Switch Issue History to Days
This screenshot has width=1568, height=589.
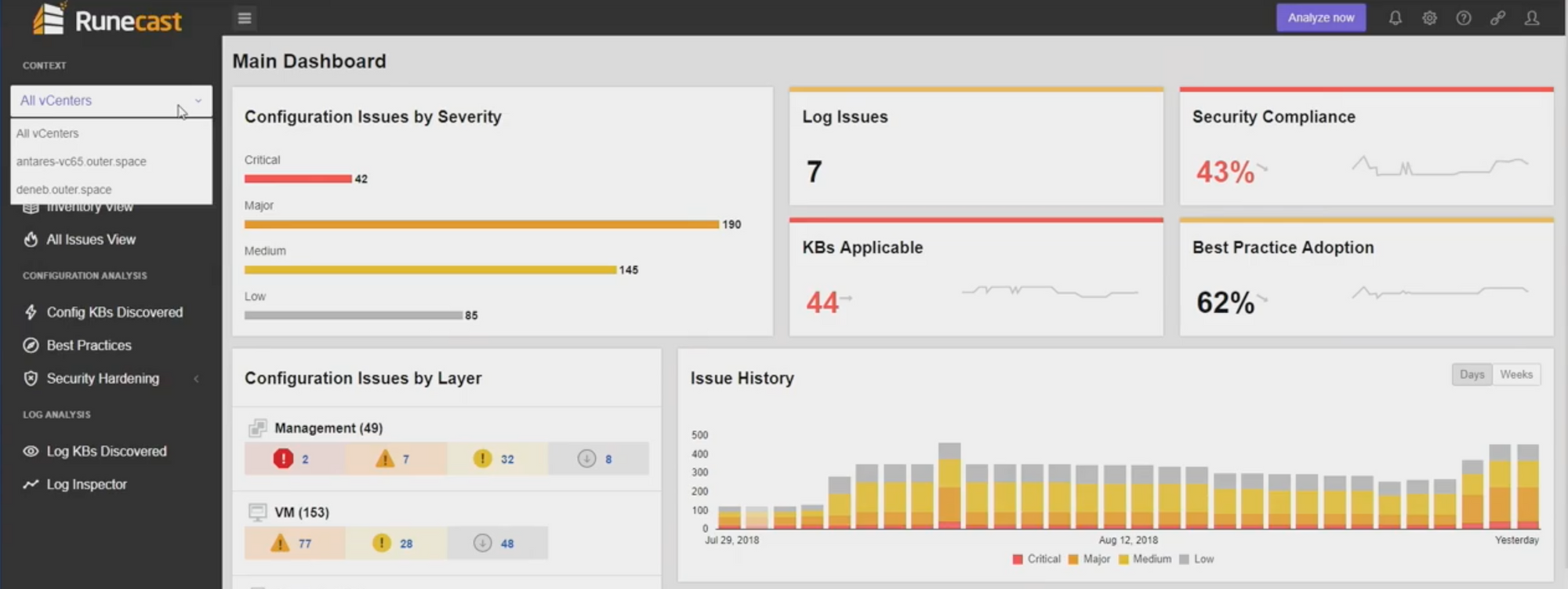pos(1472,374)
